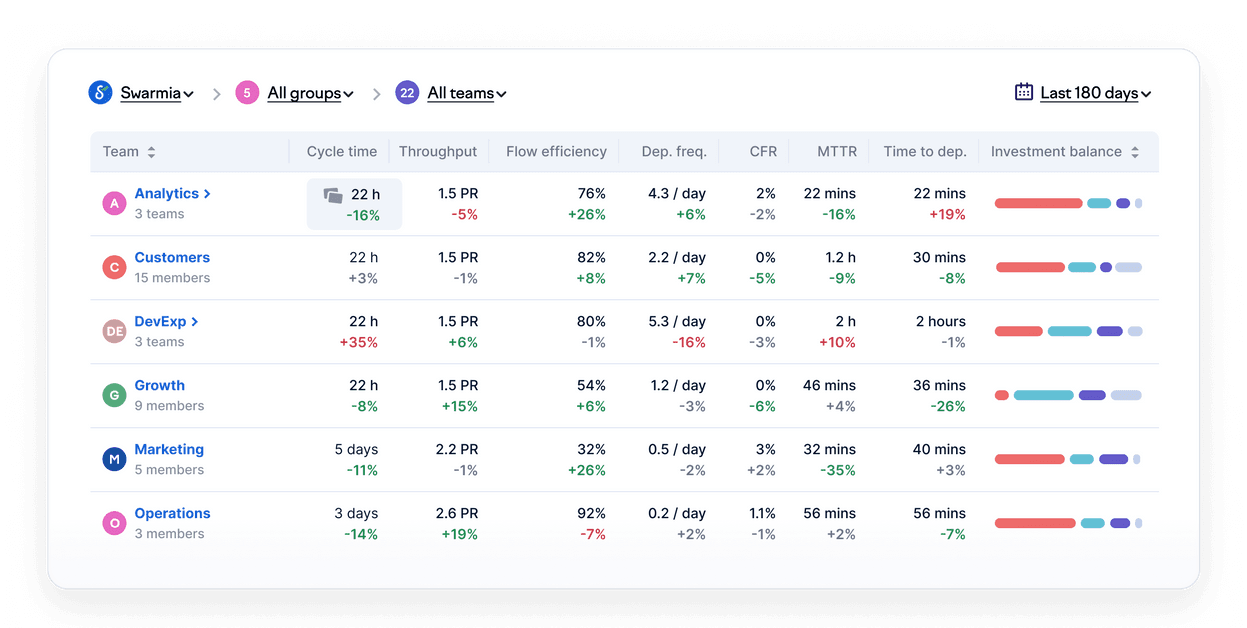Sort by Investment balance arrows
Image resolution: width=1247 pixels, height=628 pixels.
(1135, 152)
